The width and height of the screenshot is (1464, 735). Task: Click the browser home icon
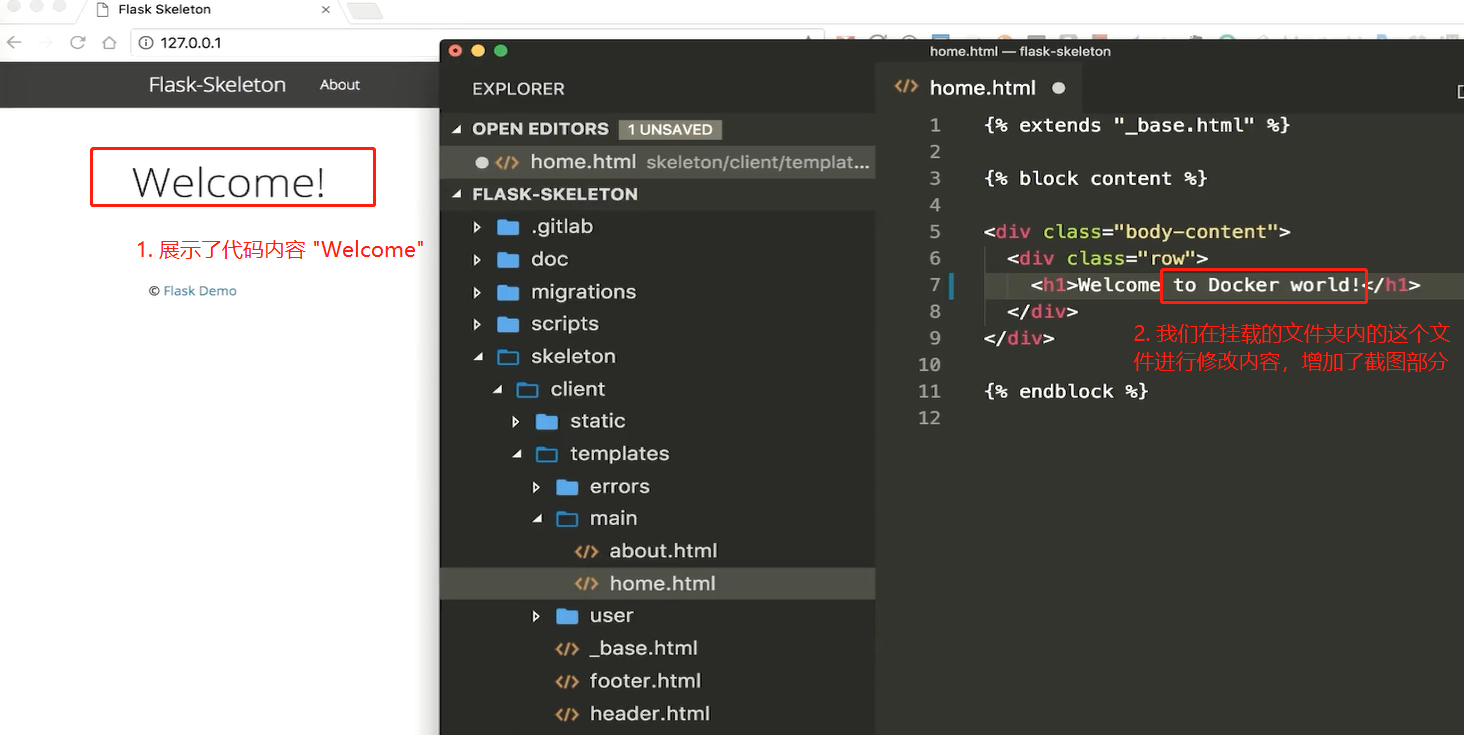110,43
